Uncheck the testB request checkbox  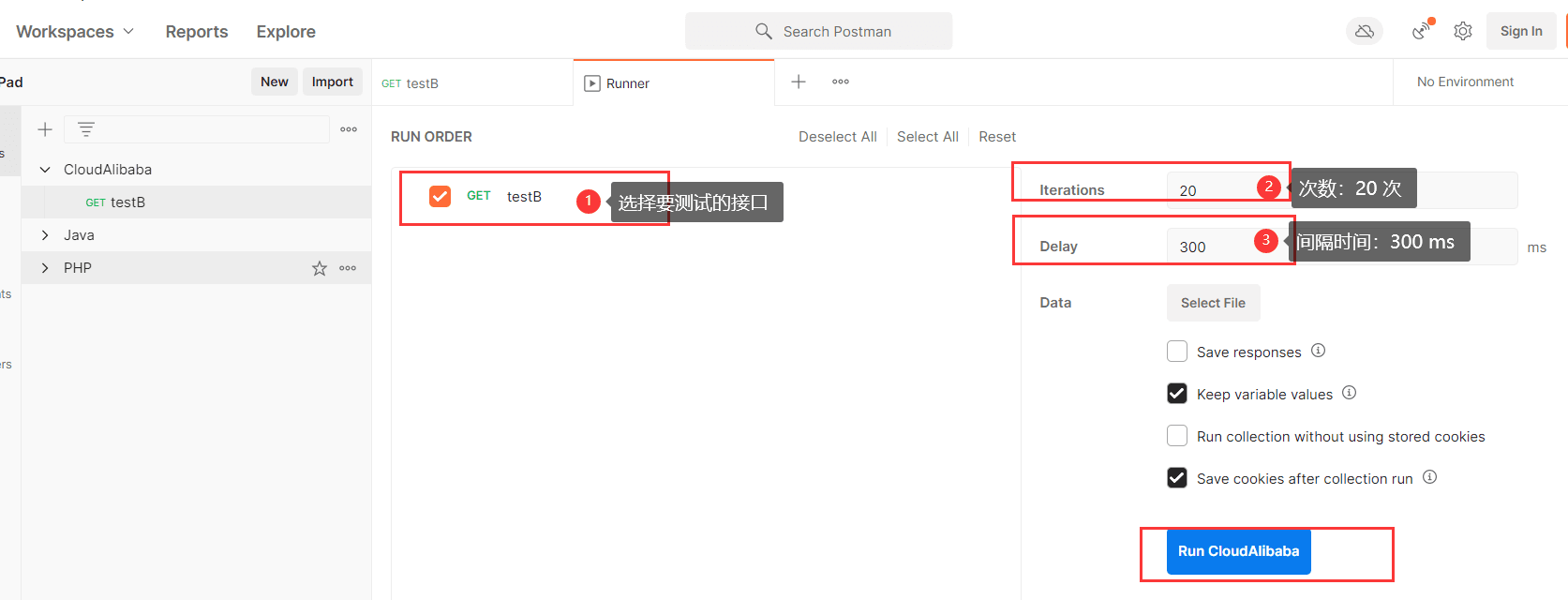(x=440, y=196)
